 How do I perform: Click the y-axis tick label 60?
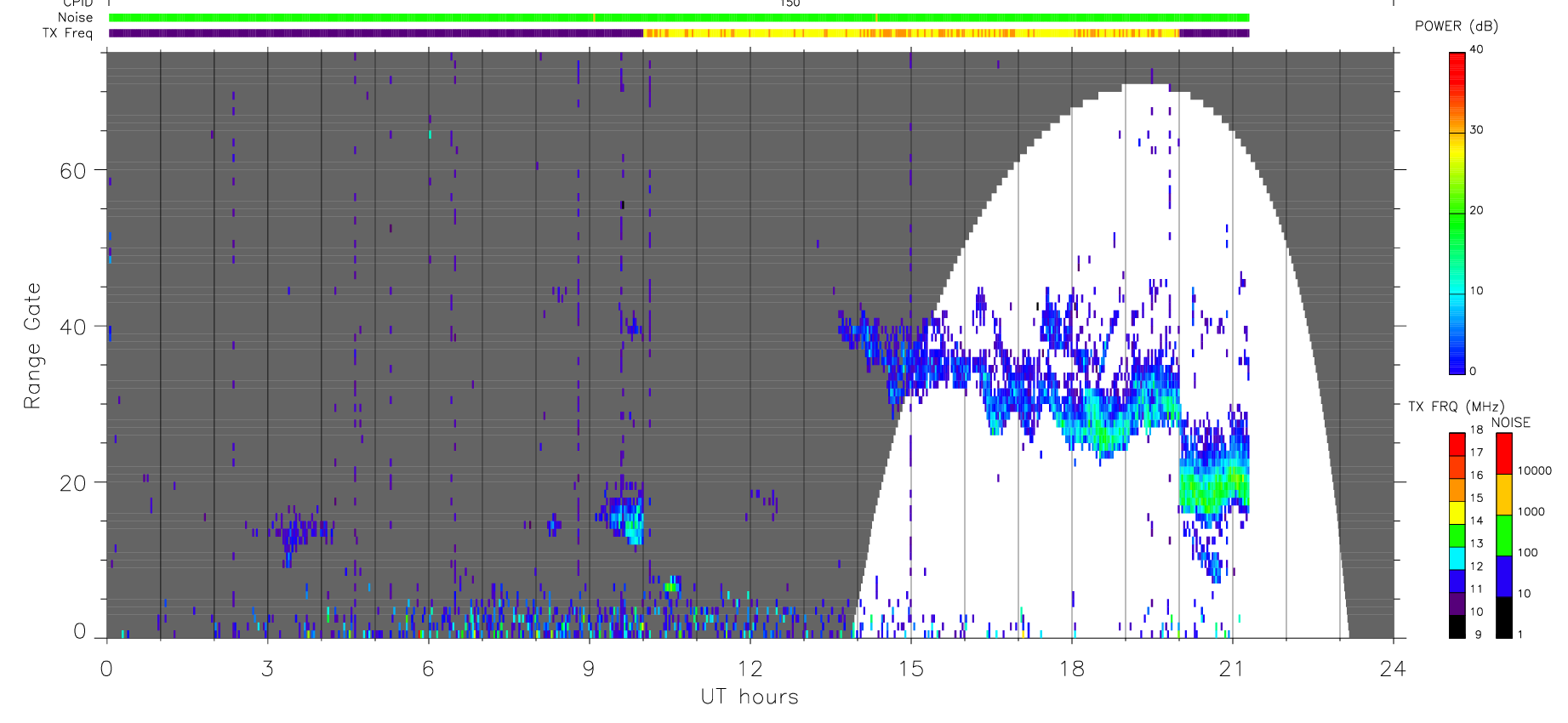tap(73, 171)
